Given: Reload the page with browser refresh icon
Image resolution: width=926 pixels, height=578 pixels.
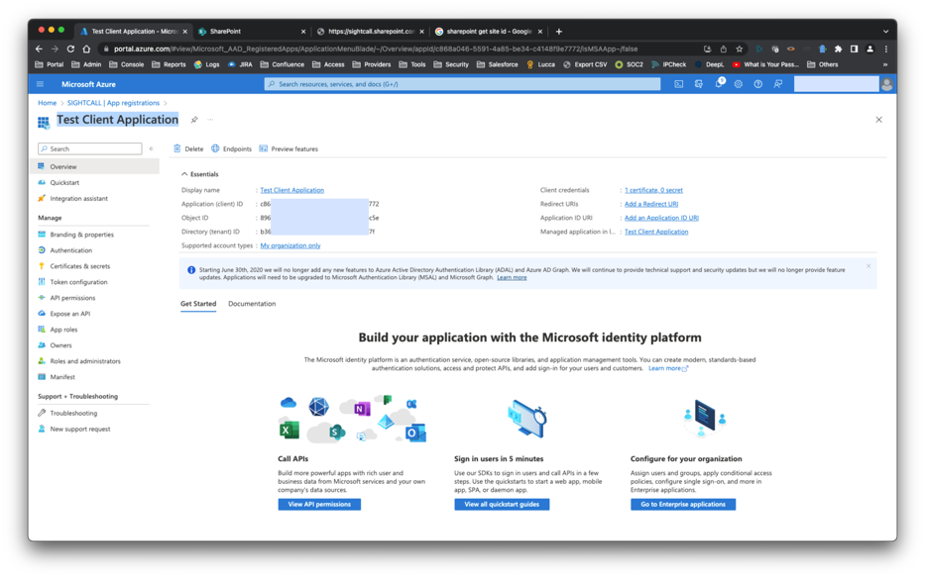Looking at the screenshot, I should [x=70, y=49].
